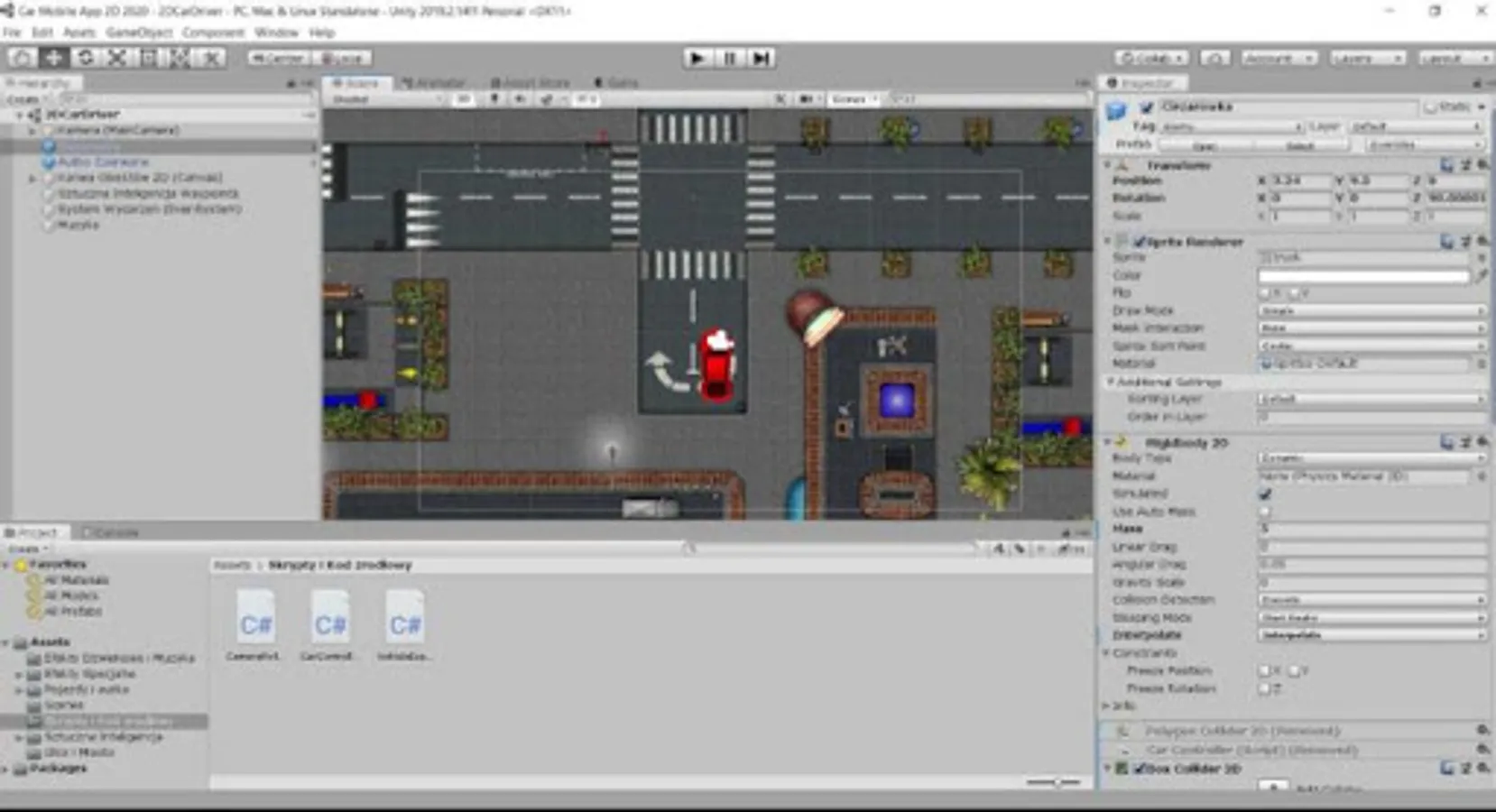Open CameraFollow C# script asset
Image resolution: width=1496 pixels, height=812 pixels.
tap(255, 626)
